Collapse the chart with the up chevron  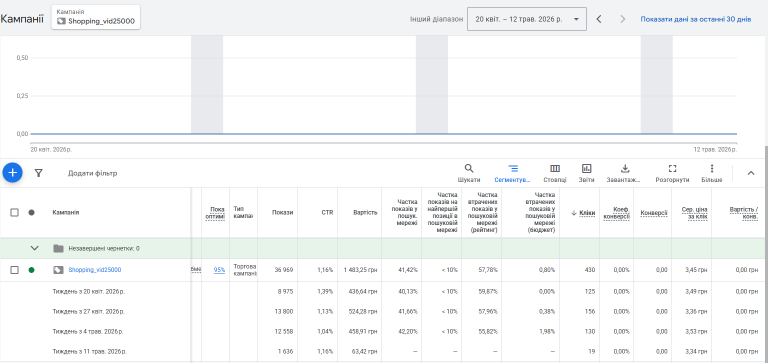(x=751, y=173)
